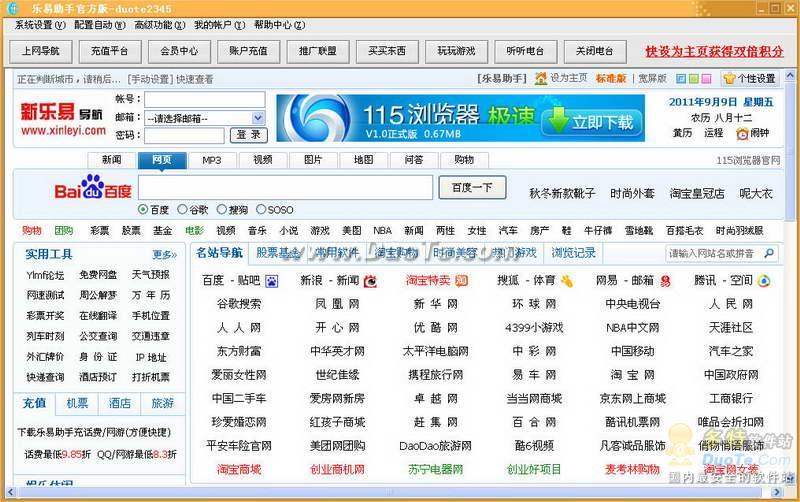
Task: Select the SOSO search engine radio button
Action: click(261, 209)
